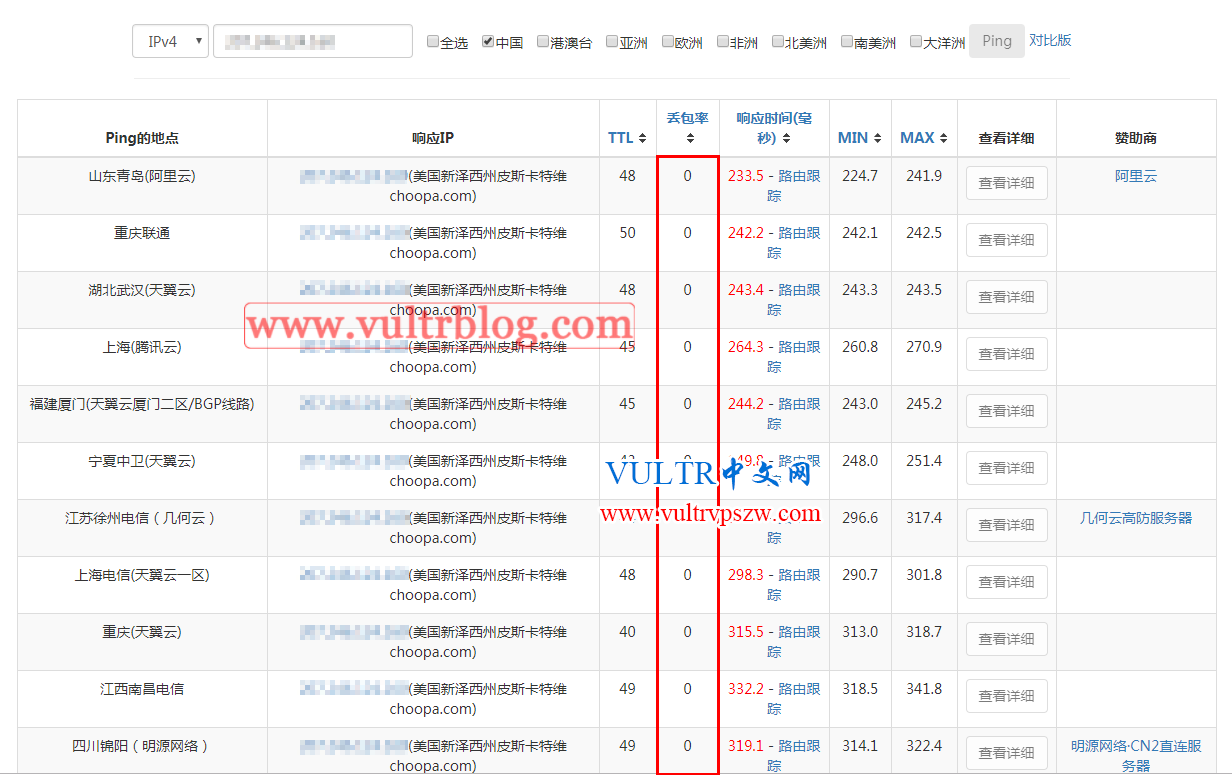View details for 上海电信(天翼云一区) row
The height and width of the screenshot is (775, 1232).
[1006, 582]
